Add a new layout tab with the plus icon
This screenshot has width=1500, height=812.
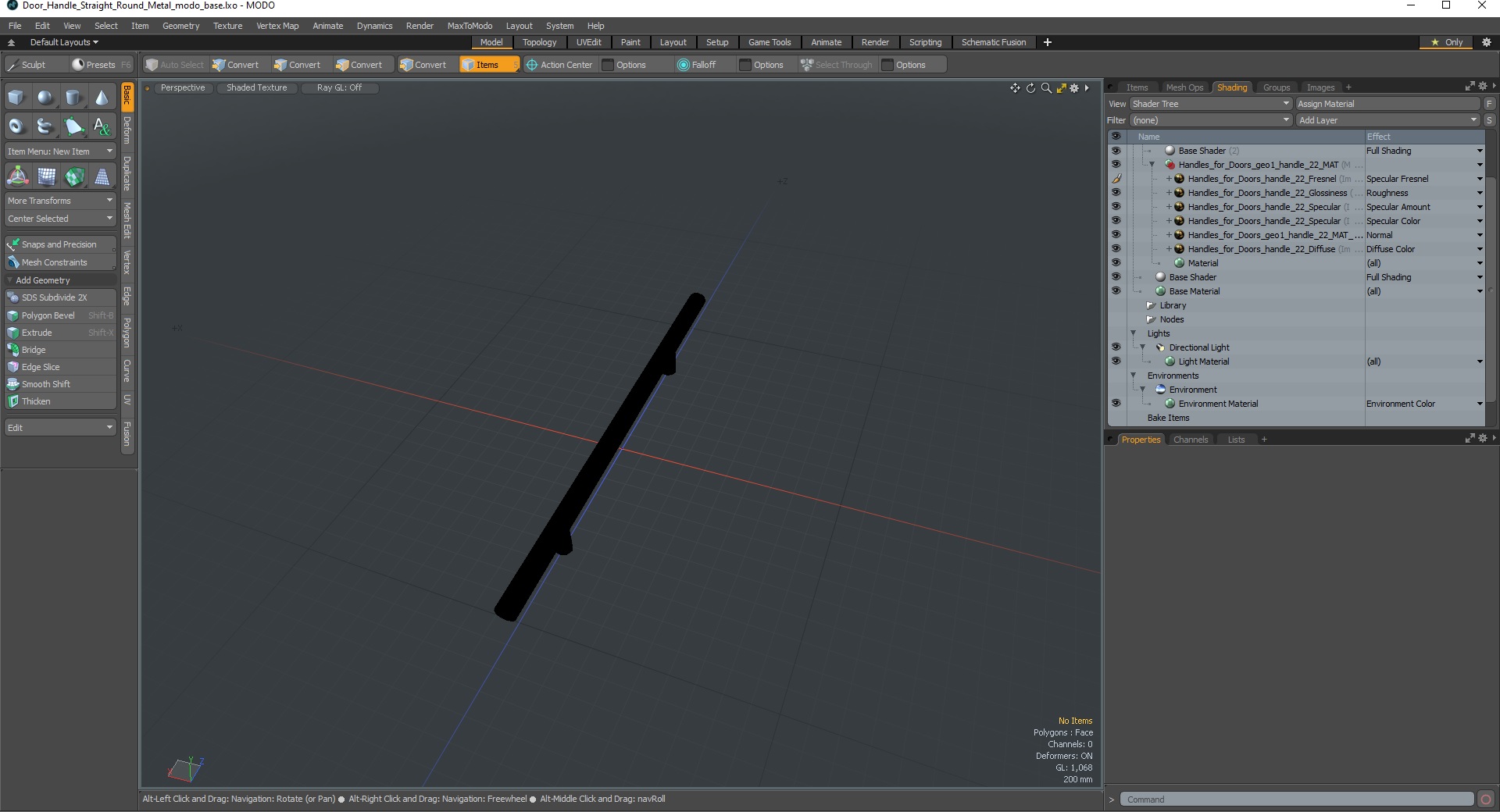pyautogui.click(x=1048, y=42)
